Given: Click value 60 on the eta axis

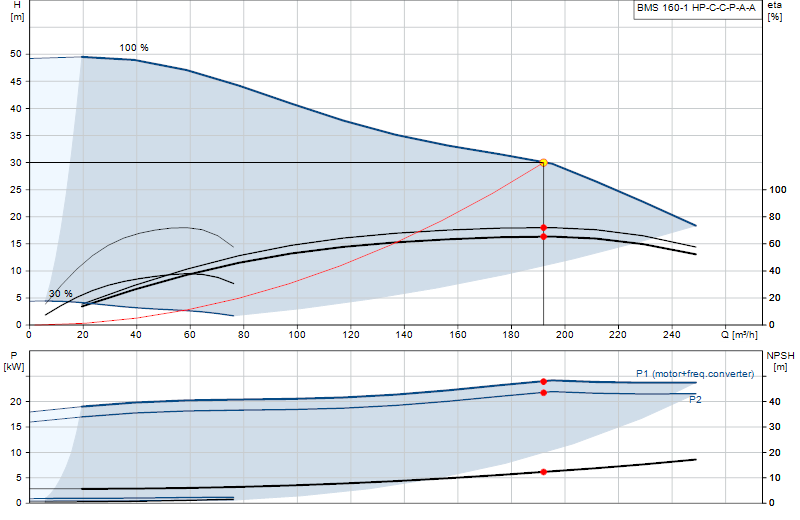Looking at the screenshot, I should click(x=774, y=243).
